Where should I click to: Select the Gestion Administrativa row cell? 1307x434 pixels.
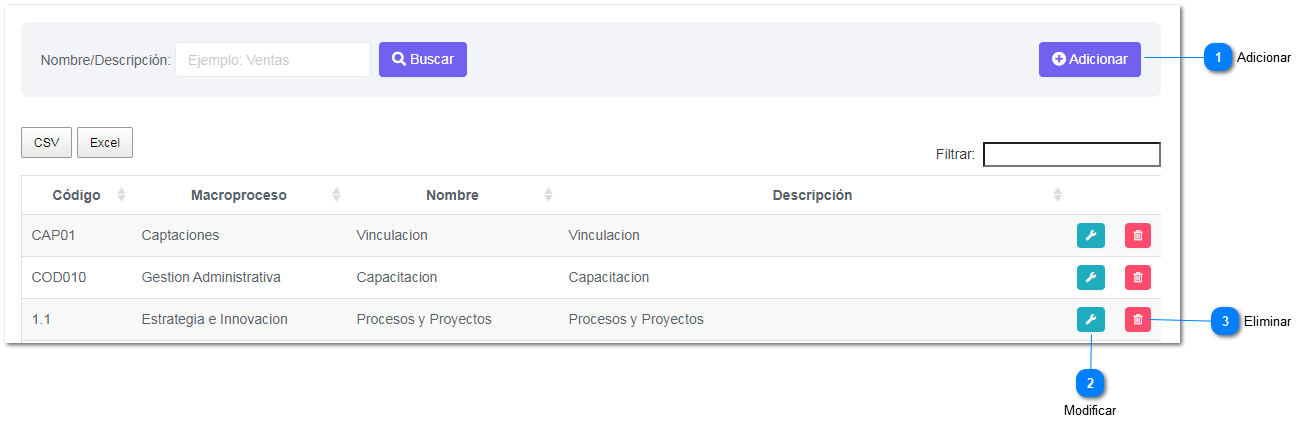click(x=211, y=277)
